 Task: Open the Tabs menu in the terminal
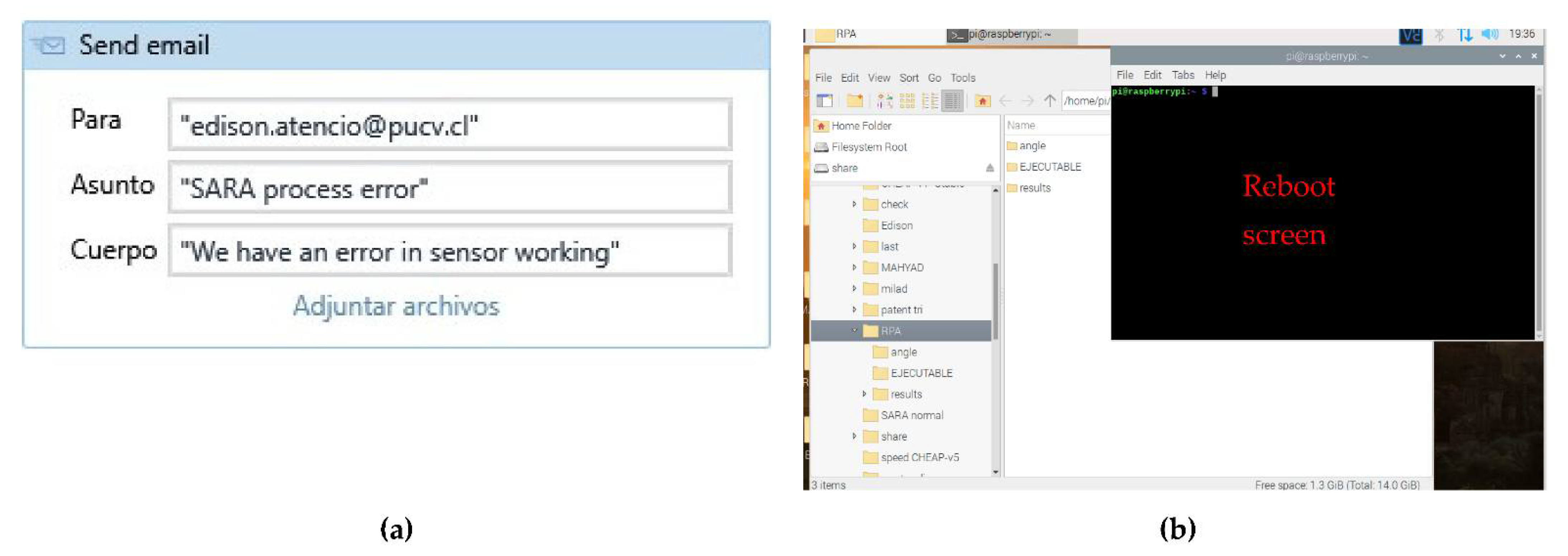(x=1183, y=75)
